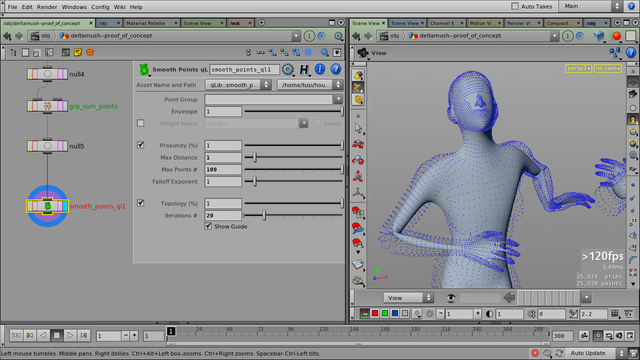Click the red channel square in viewport bar

375,313
